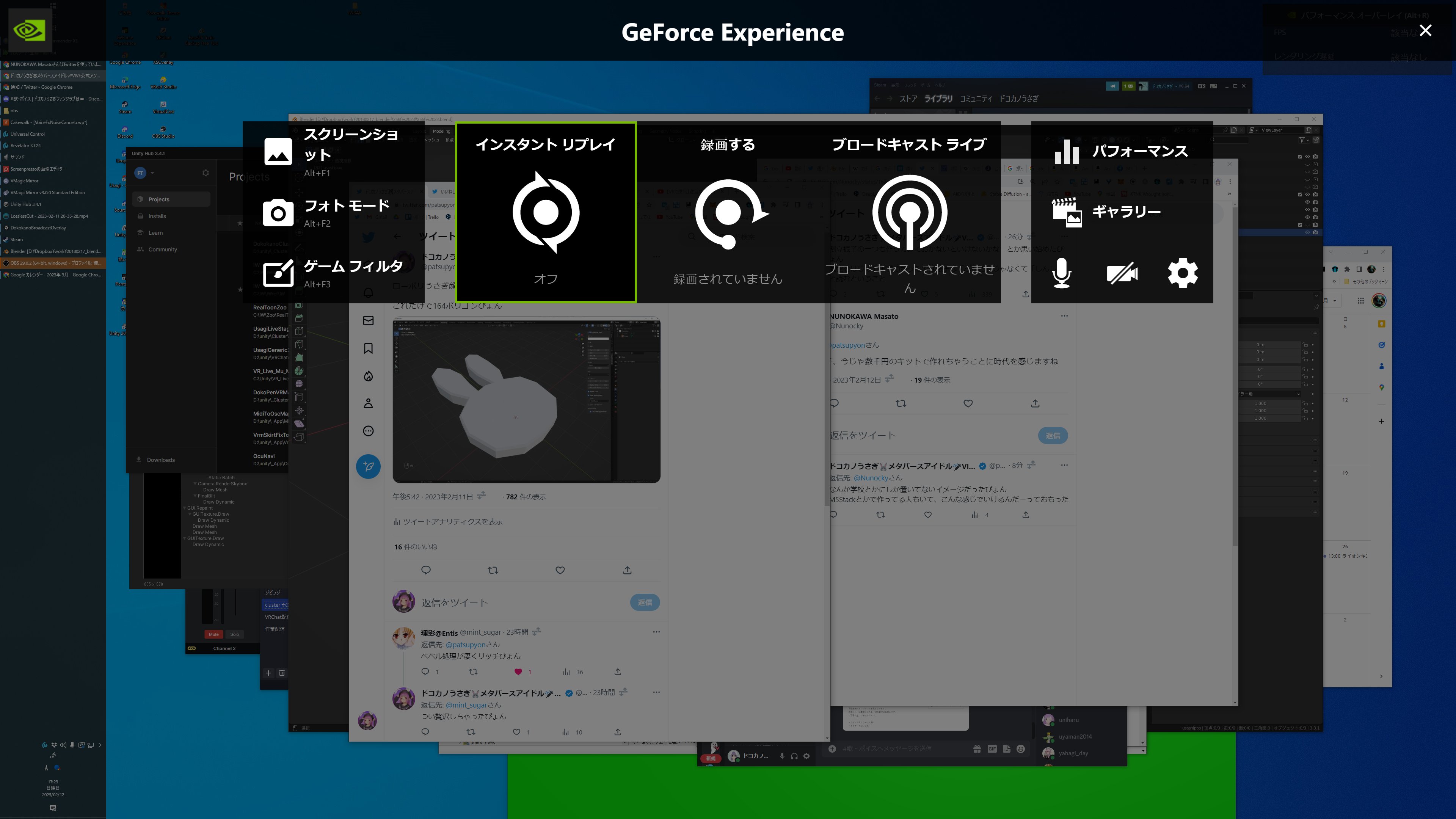Open ストア tab in Steam window
Image resolution: width=1456 pixels, height=819 pixels.
908,99
